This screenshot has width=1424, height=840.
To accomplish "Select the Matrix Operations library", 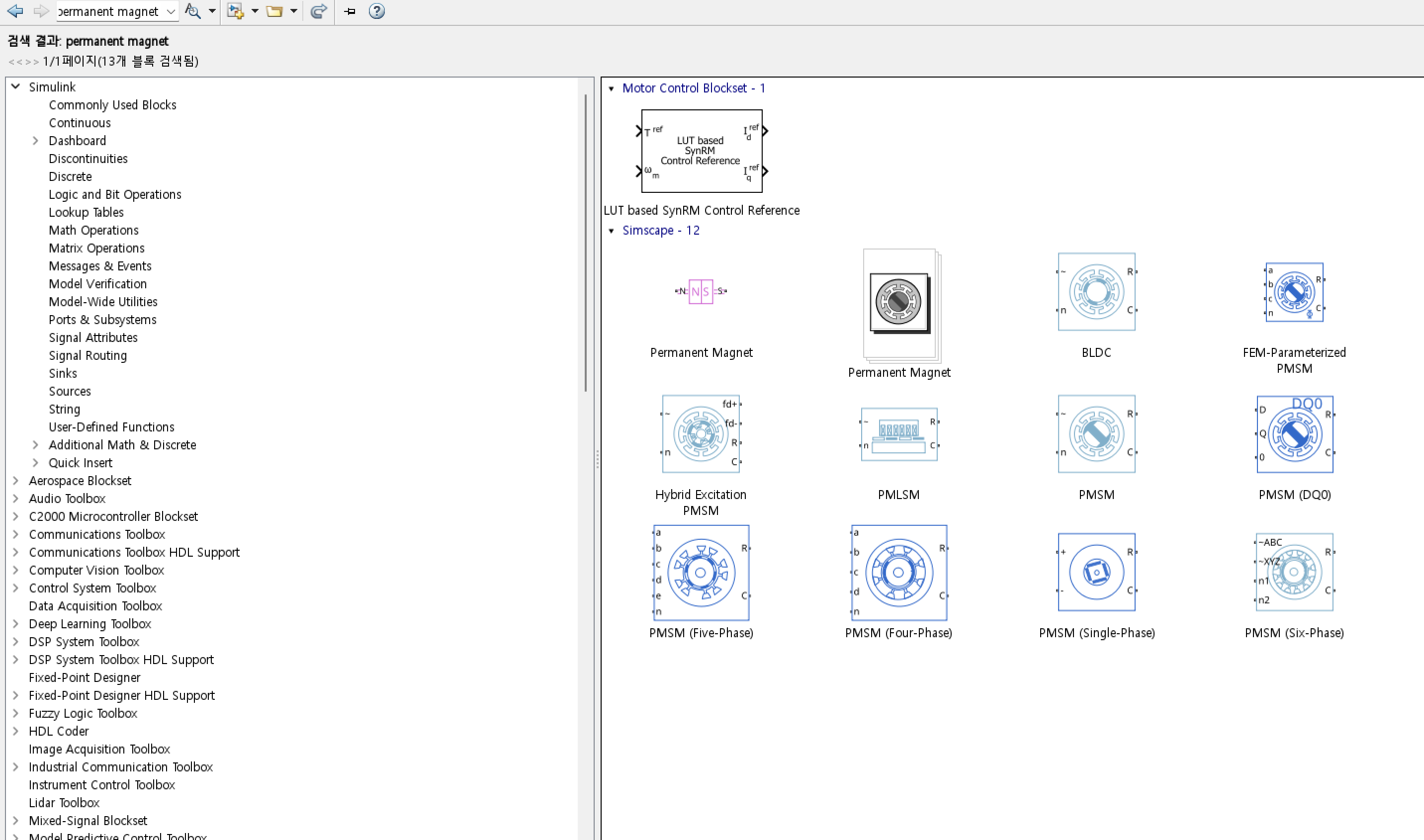I will click(x=97, y=248).
